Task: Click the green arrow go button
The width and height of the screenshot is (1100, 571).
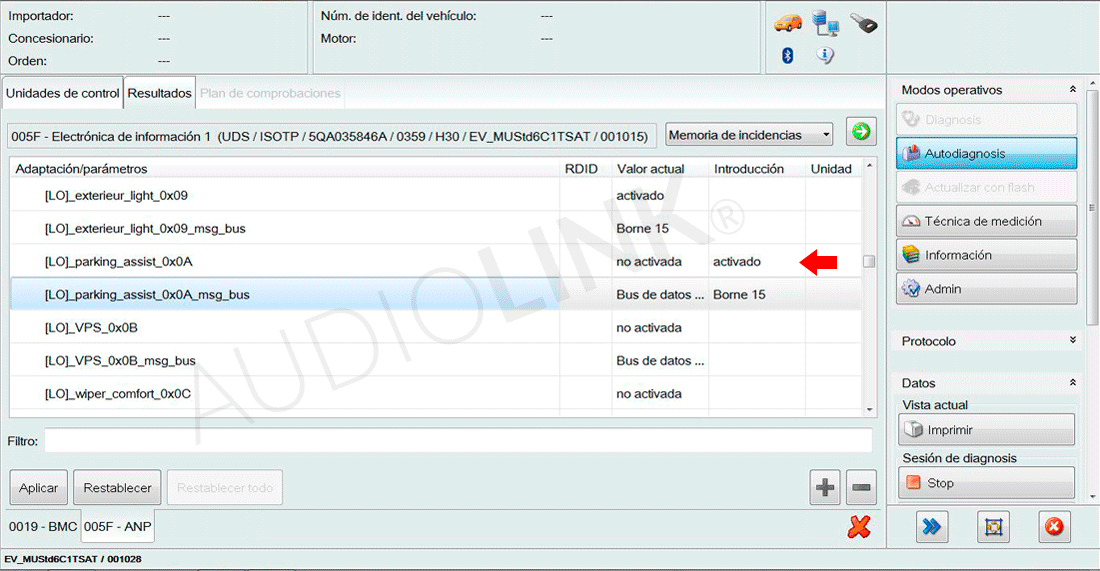Action: coord(860,132)
